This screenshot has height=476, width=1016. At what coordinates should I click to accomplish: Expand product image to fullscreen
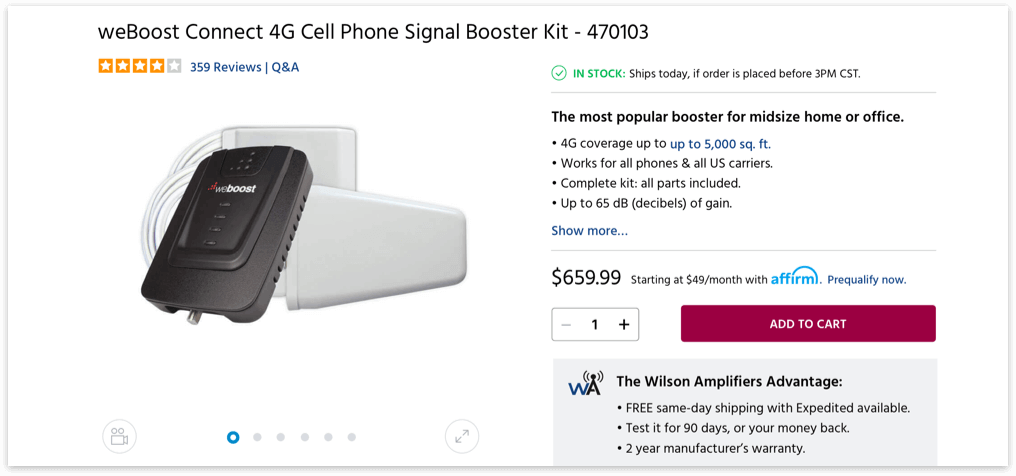(x=461, y=436)
